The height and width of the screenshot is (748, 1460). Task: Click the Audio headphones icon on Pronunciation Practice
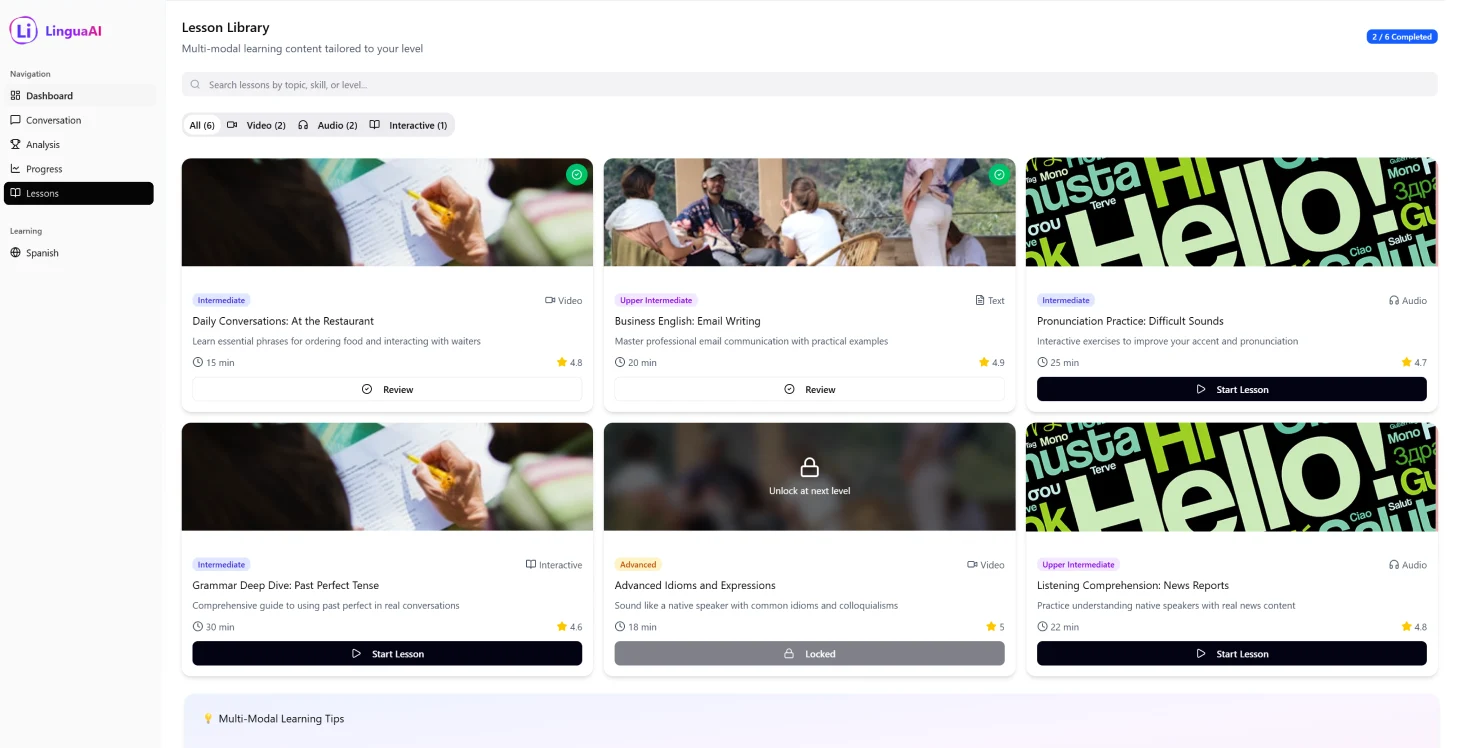point(1393,300)
